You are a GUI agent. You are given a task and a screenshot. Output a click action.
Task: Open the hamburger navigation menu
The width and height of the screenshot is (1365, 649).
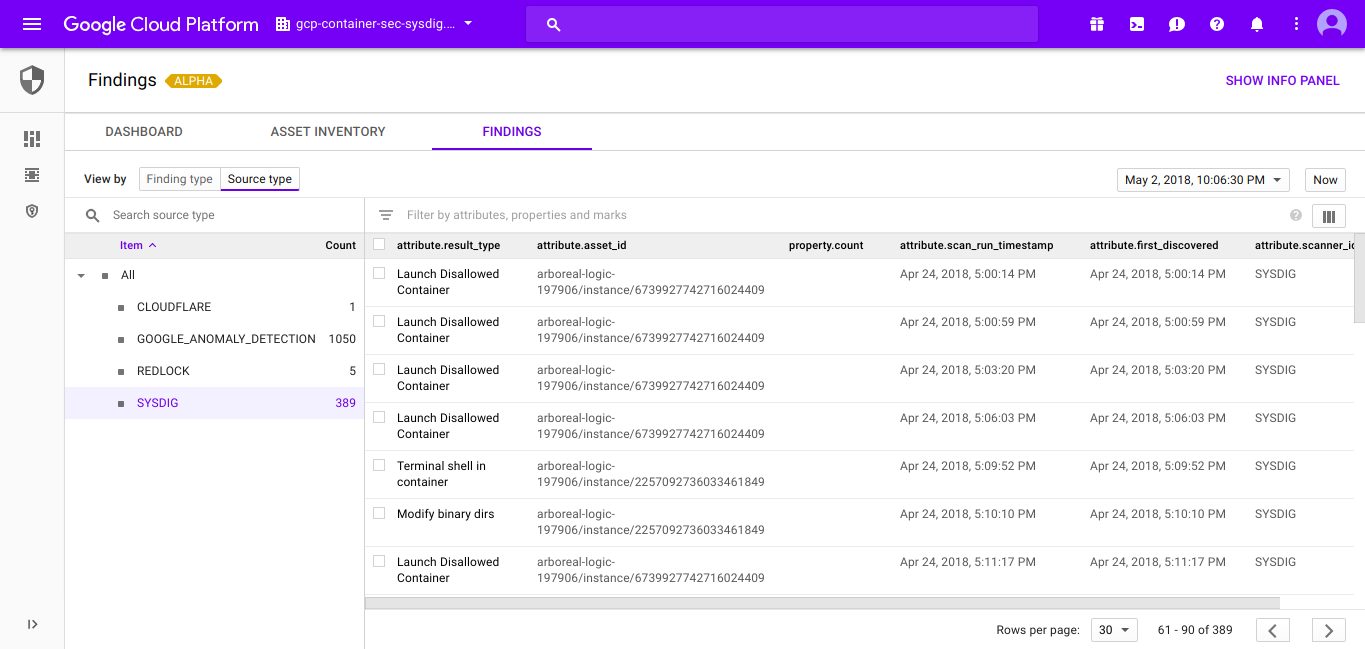pos(32,24)
